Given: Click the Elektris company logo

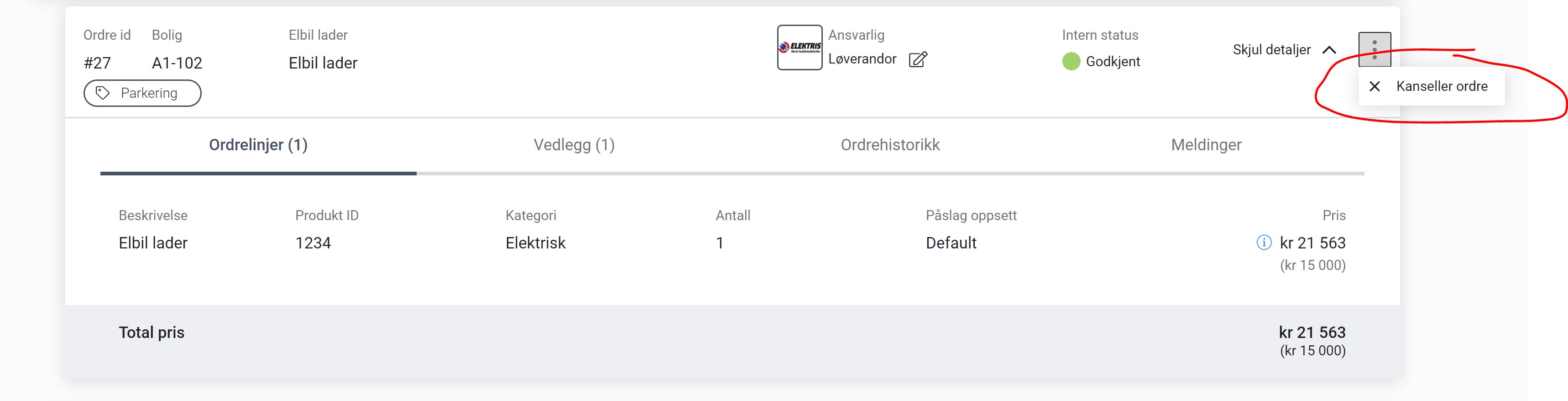Looking at the screenshot, I should click(x=799, y=47).
